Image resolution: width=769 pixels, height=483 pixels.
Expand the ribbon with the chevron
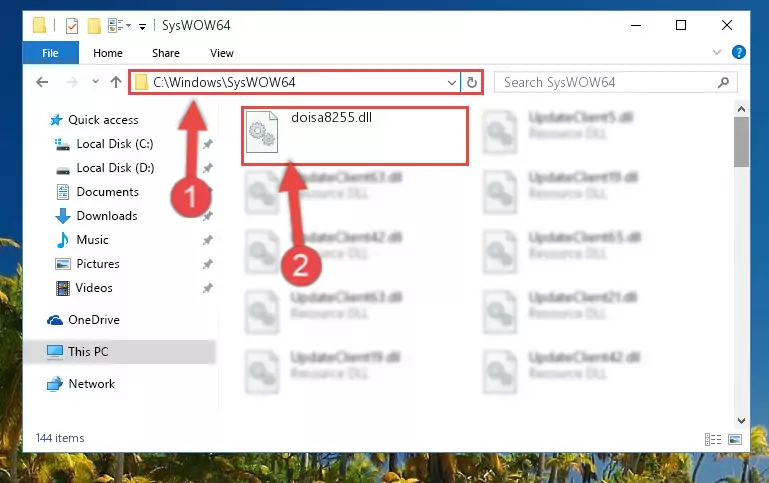717,52
